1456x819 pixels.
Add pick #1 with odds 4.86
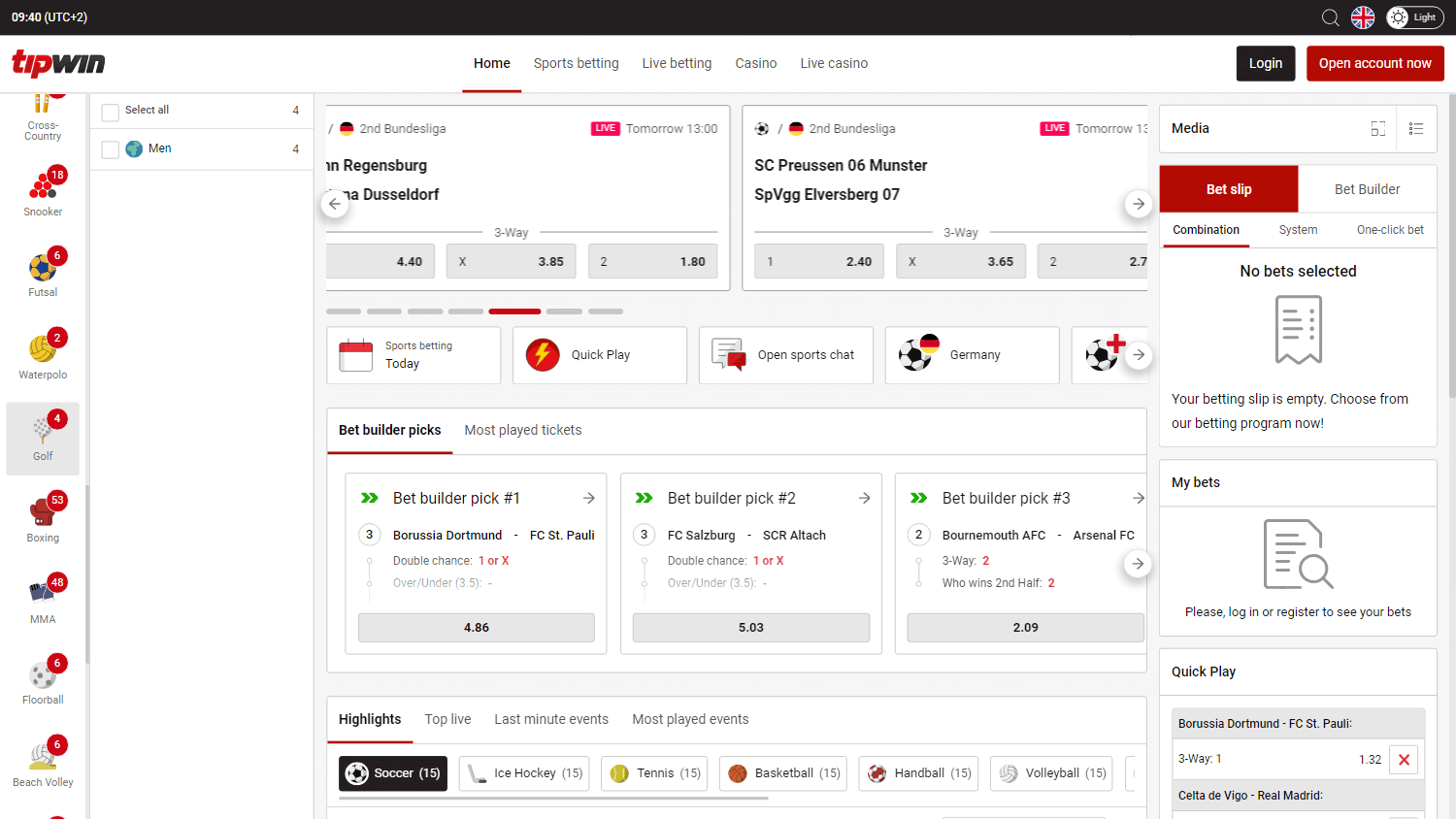click(477, 628)
